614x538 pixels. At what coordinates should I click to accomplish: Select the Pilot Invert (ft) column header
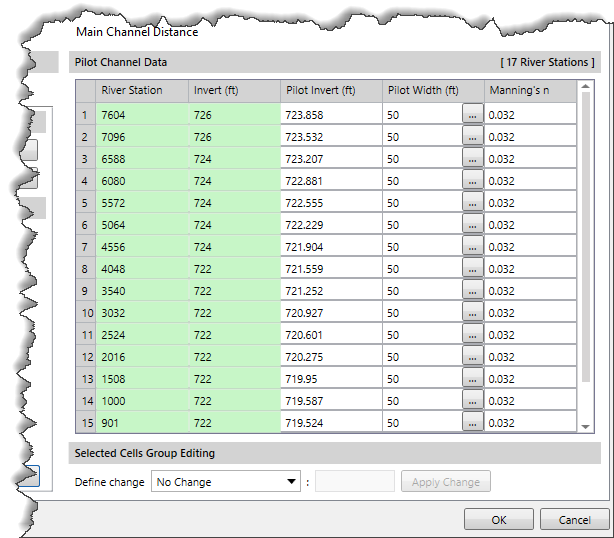tap(331, 90)
